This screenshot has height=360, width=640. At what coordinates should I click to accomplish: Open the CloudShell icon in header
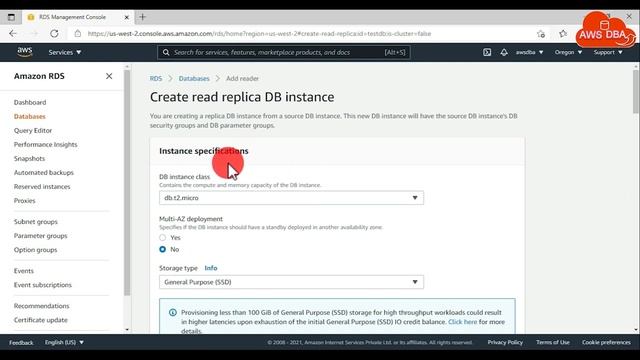tap(487, 52)
